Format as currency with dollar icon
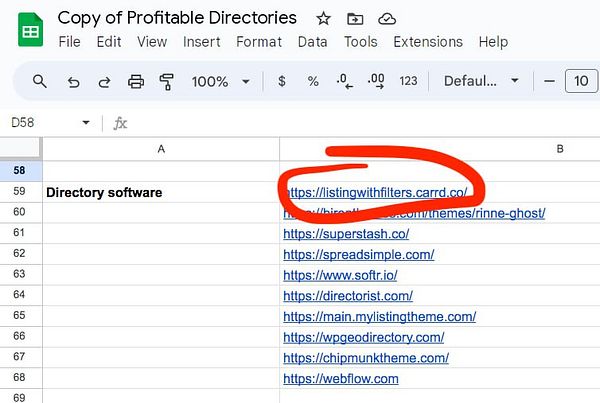 pos(282,81)
